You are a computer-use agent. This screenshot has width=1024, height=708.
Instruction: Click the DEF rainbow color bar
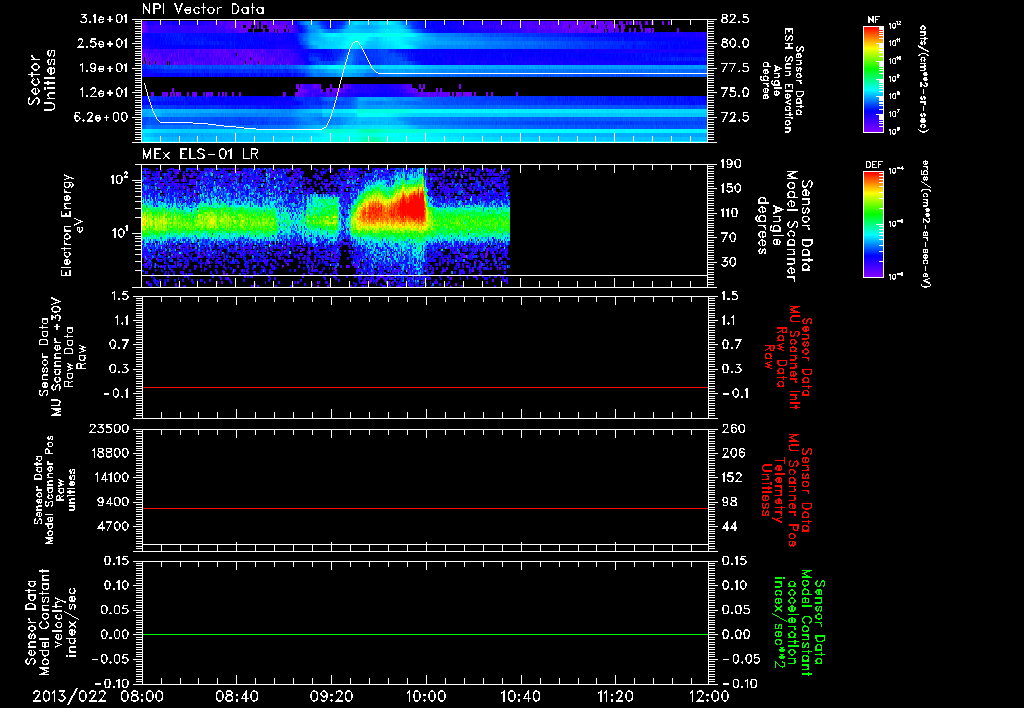pyautogui.click(x=873, y=224)
